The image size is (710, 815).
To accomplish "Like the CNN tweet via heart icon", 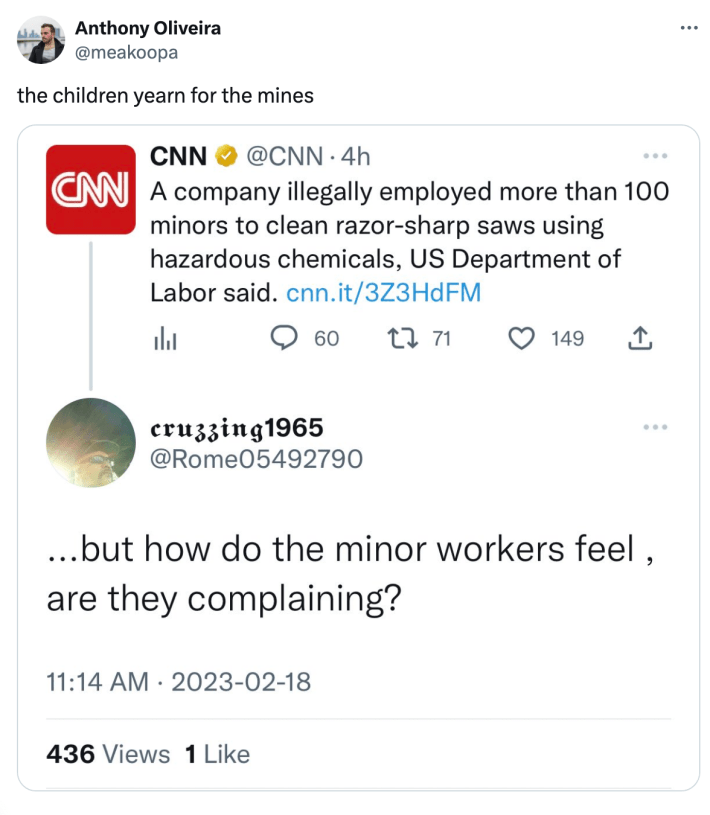I will pyautogui.click(x=520, y=338).
